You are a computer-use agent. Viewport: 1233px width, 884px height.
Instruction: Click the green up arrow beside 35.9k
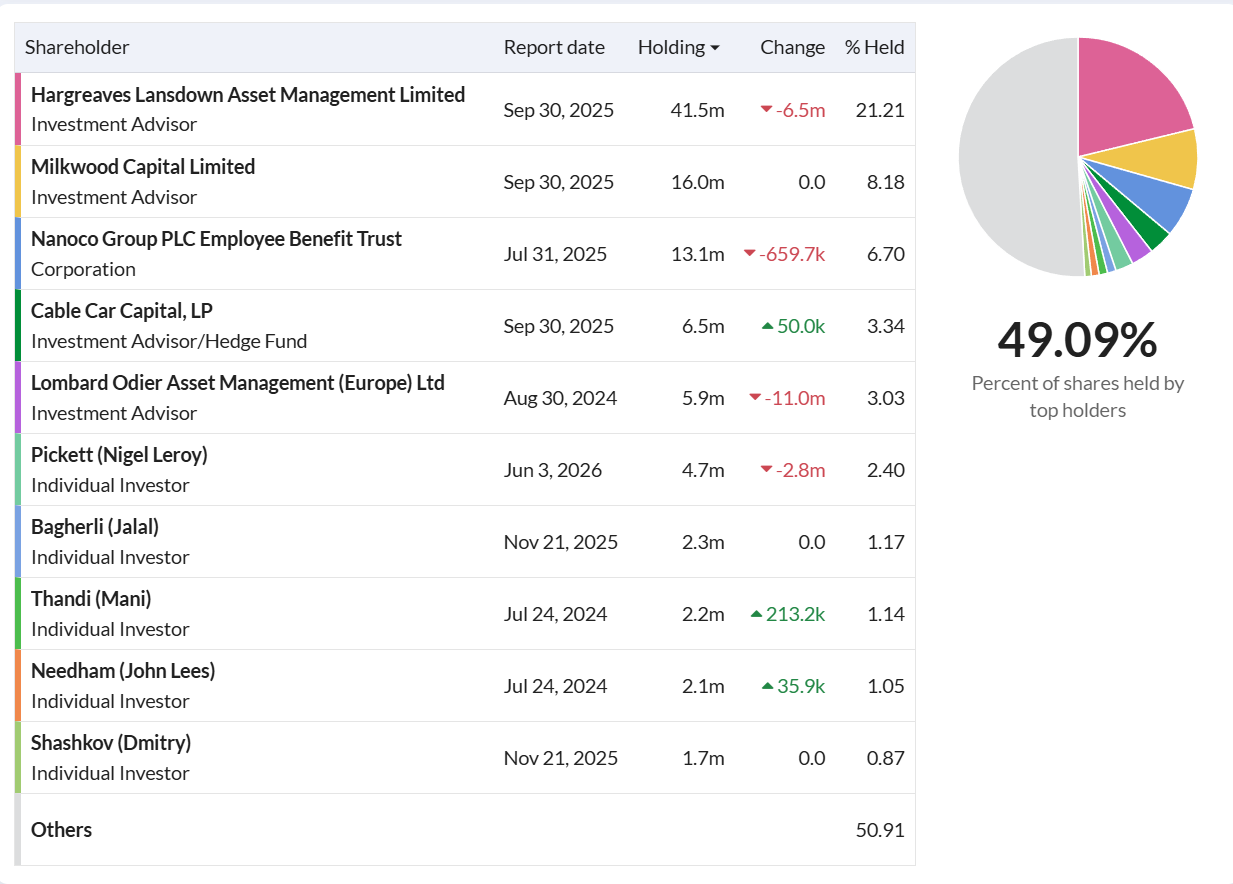point(768,686)
